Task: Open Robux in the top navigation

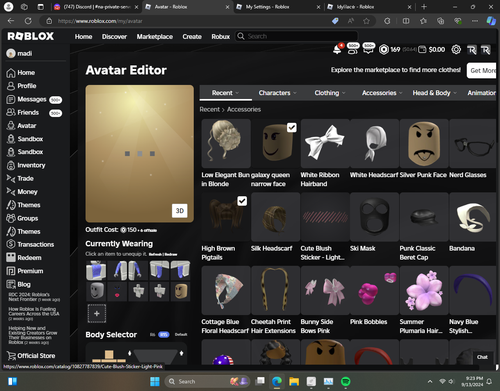Action: (221, 37)
